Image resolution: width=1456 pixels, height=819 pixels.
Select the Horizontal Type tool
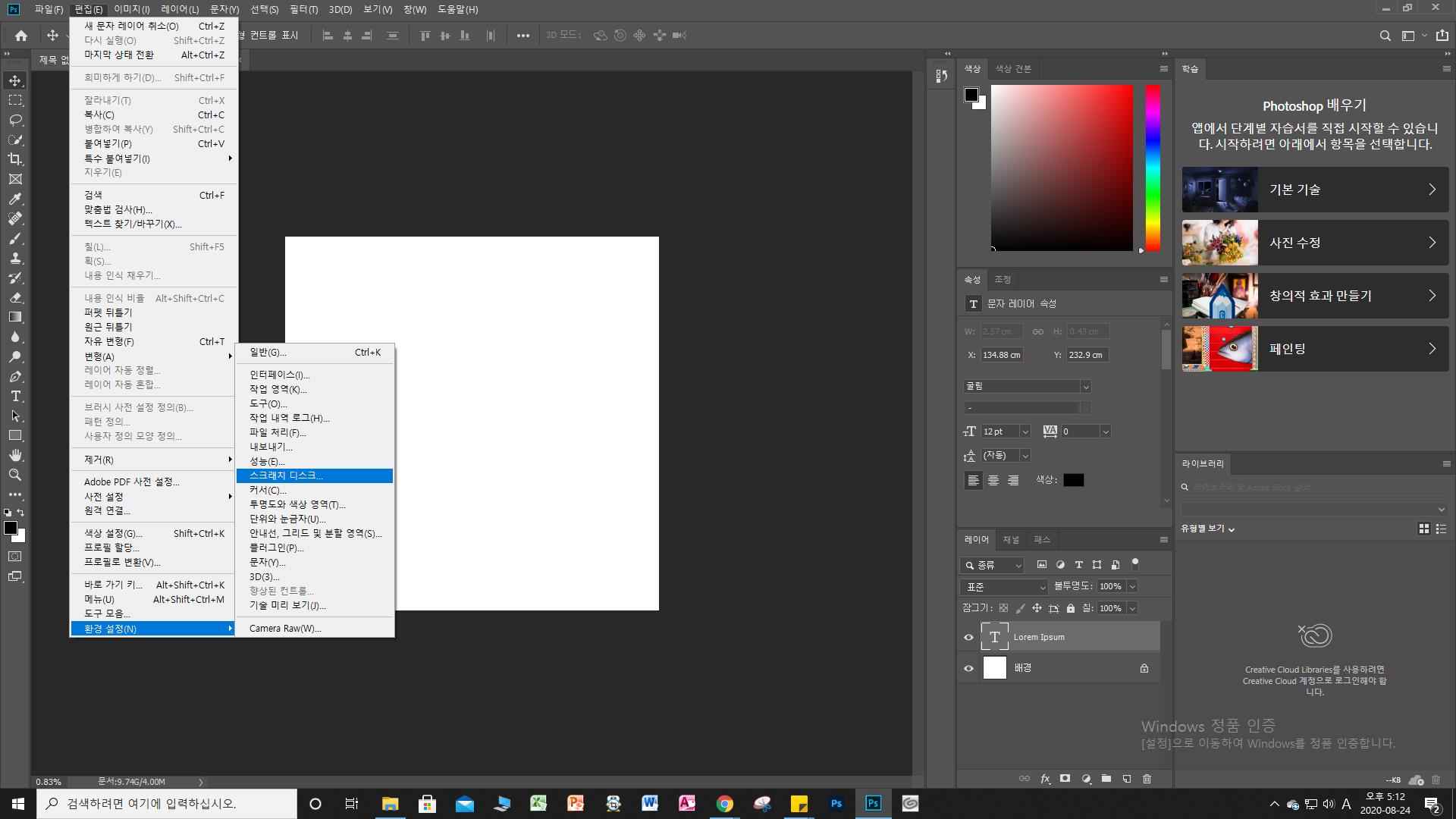pos(15,396)
